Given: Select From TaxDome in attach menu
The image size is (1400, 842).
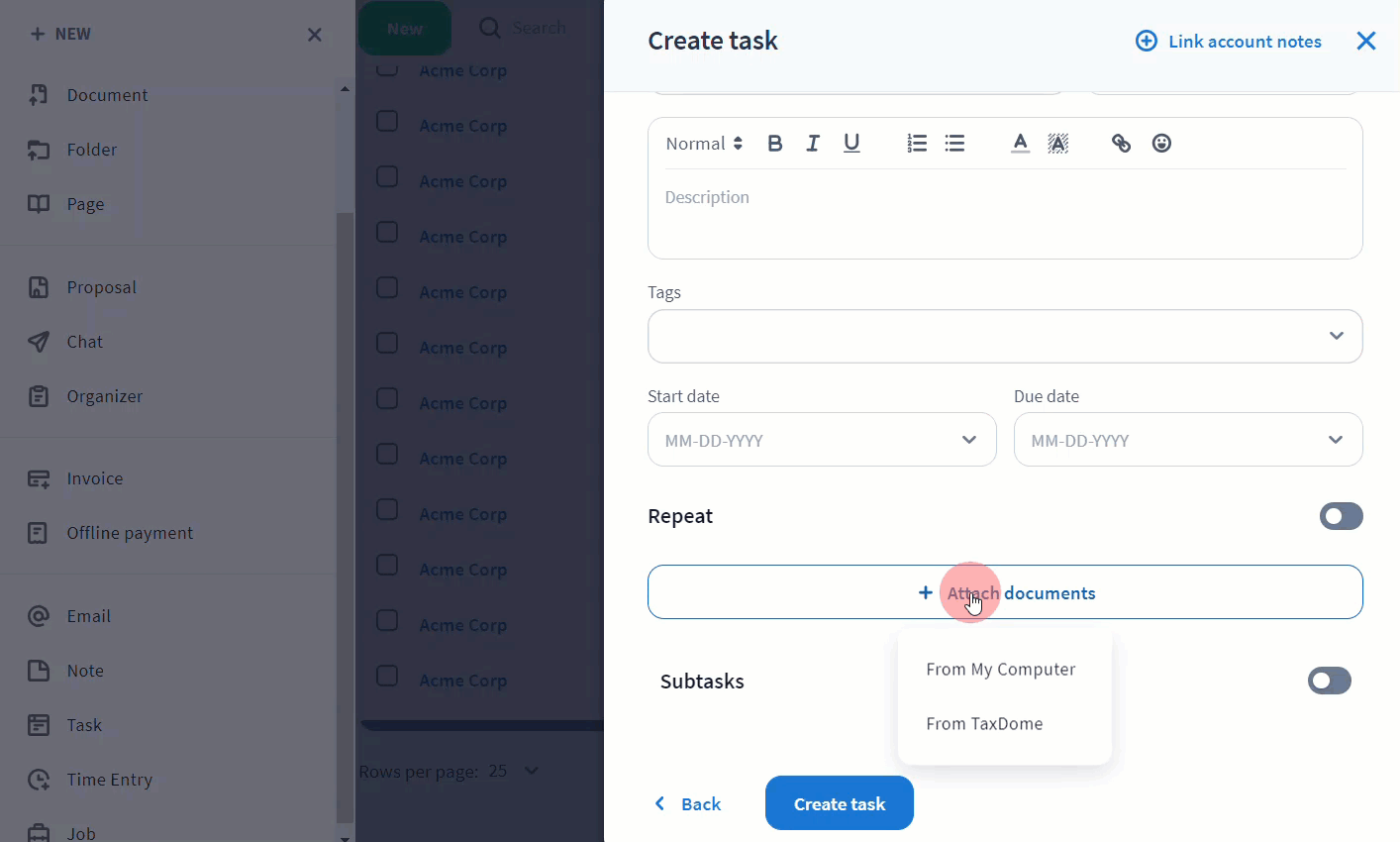Looking at the screenshot, I should (984, 724).
